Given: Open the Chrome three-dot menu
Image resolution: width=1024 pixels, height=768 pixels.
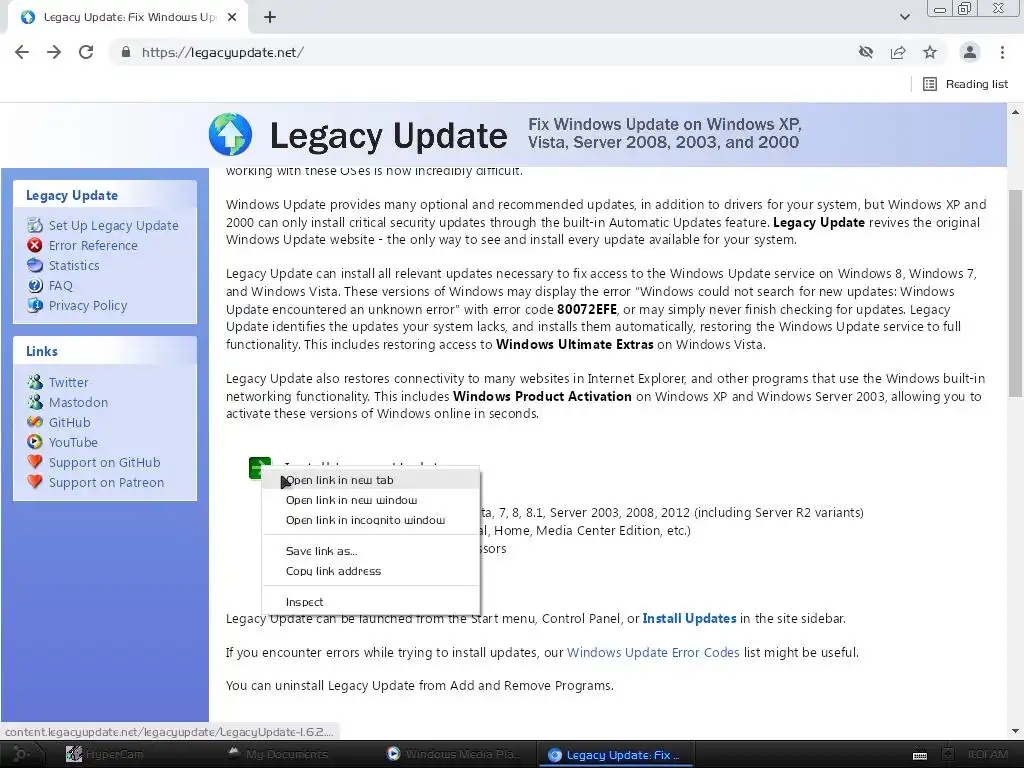Looking at the screenshot, I should tap(1002, 52).
